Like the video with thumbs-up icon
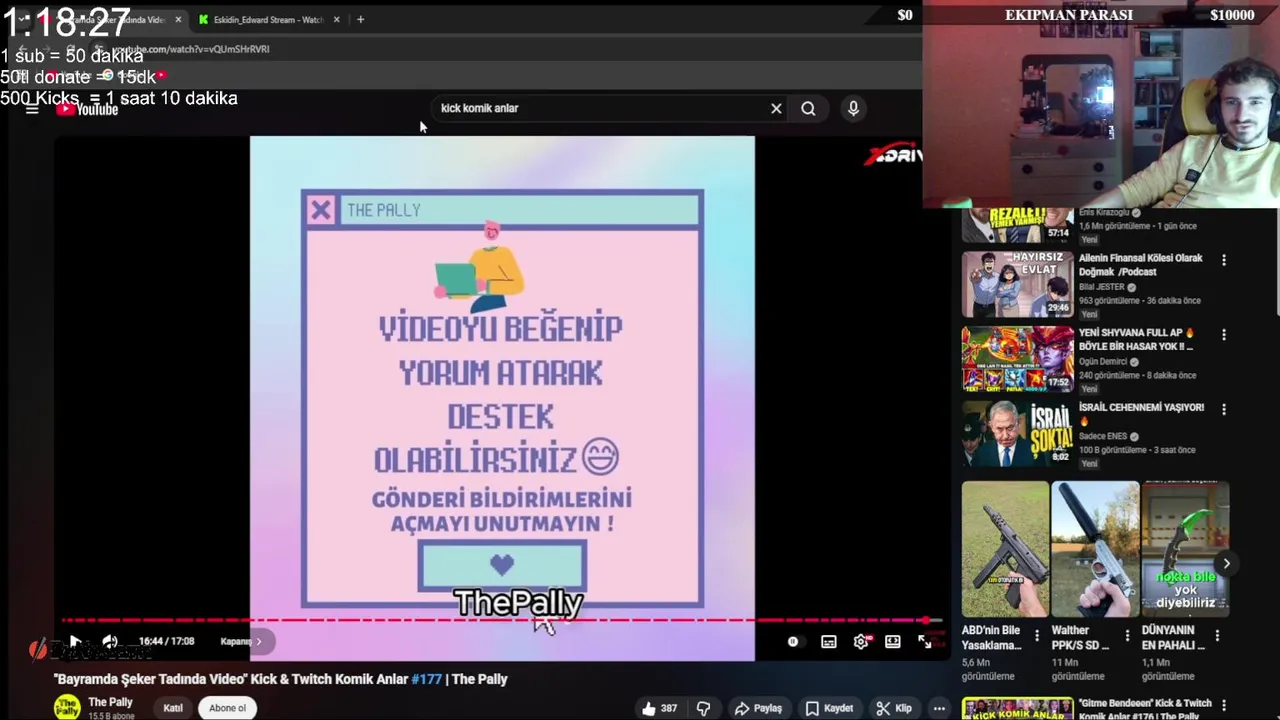 [660, 708]
